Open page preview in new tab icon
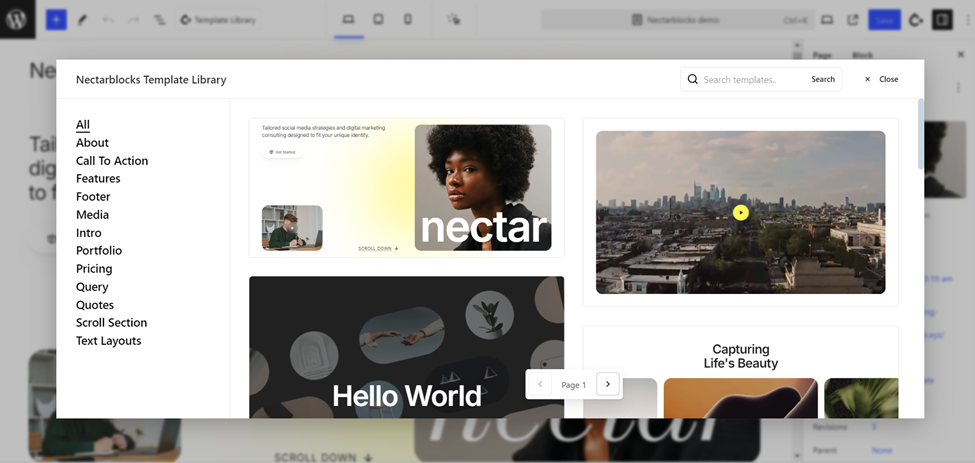 [x=853, y=20]
